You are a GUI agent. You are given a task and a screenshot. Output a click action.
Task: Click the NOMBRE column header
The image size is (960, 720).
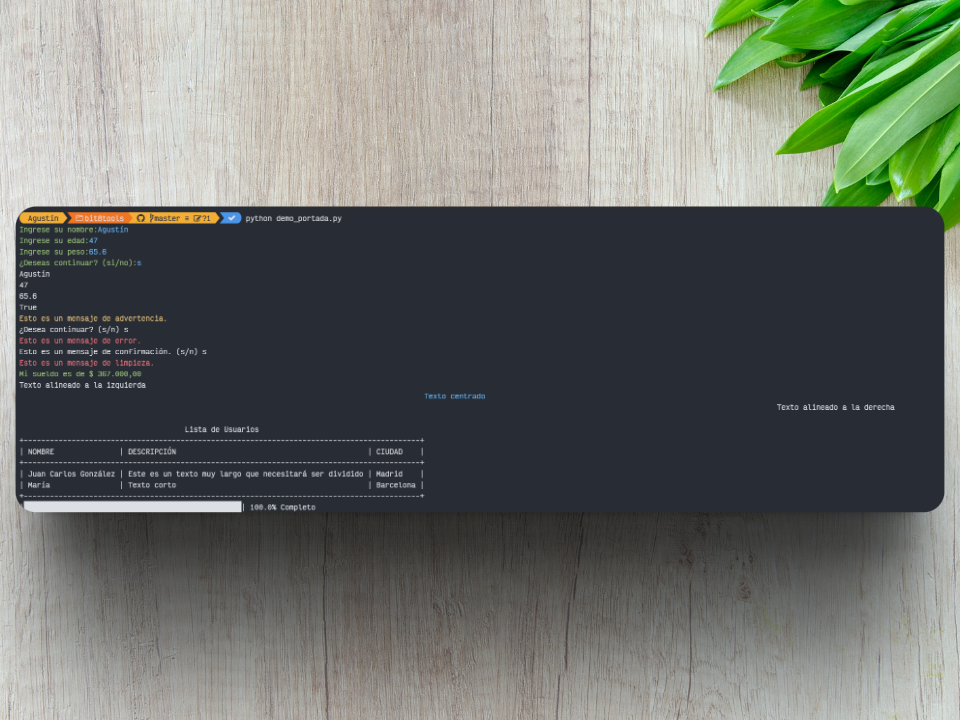[41, 452]
